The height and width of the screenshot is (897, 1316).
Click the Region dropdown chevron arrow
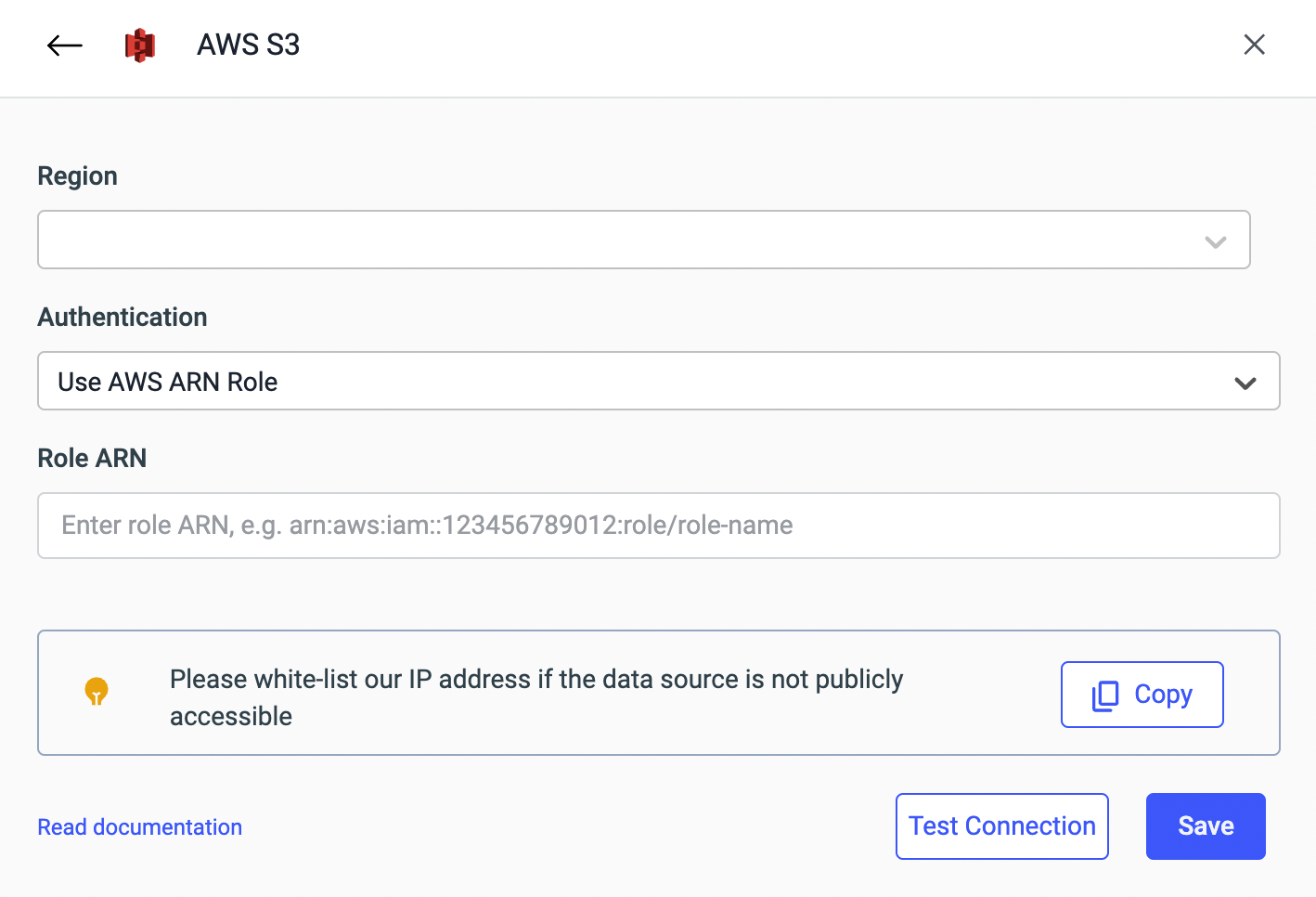click(x=1215, y=241)
